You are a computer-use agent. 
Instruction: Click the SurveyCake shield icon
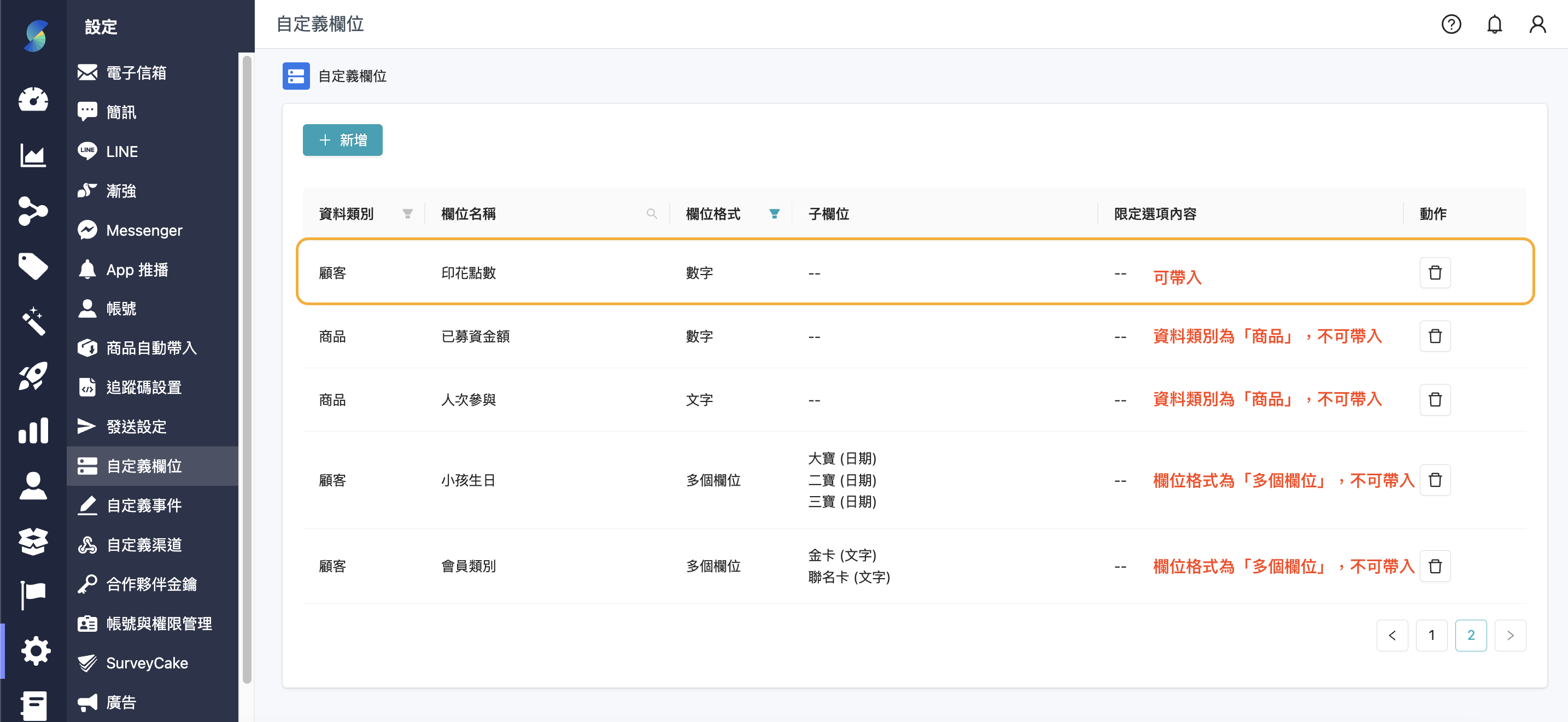87,663
